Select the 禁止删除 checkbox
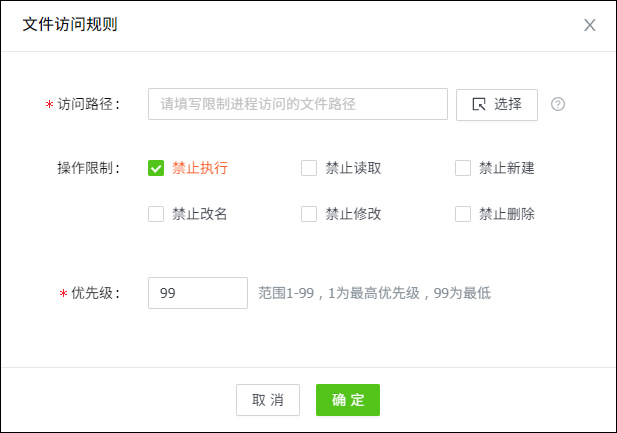Image resolution: width=617 pixels, height=433 pixels. (463, 214)
